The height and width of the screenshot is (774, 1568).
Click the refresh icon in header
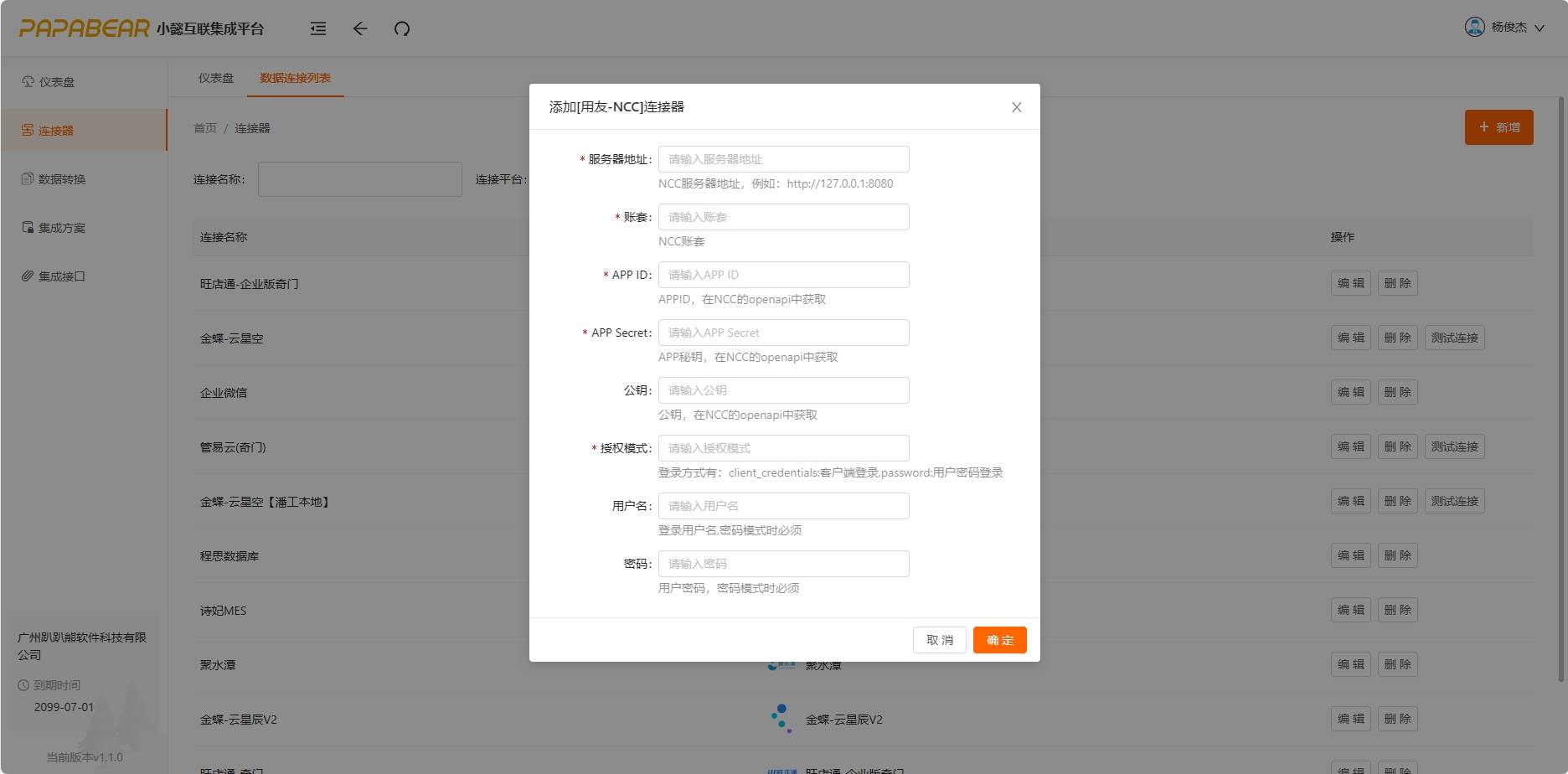[402, 28]
